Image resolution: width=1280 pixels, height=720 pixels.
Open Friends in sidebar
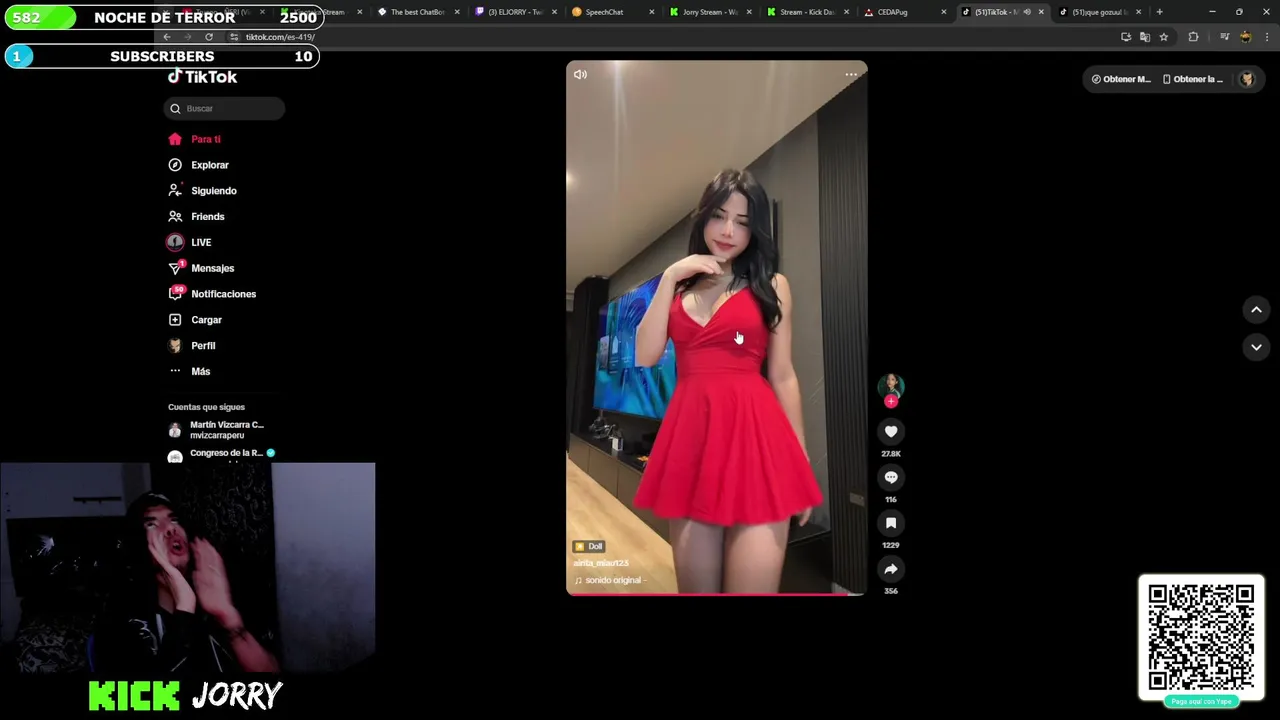pos(197,217)
